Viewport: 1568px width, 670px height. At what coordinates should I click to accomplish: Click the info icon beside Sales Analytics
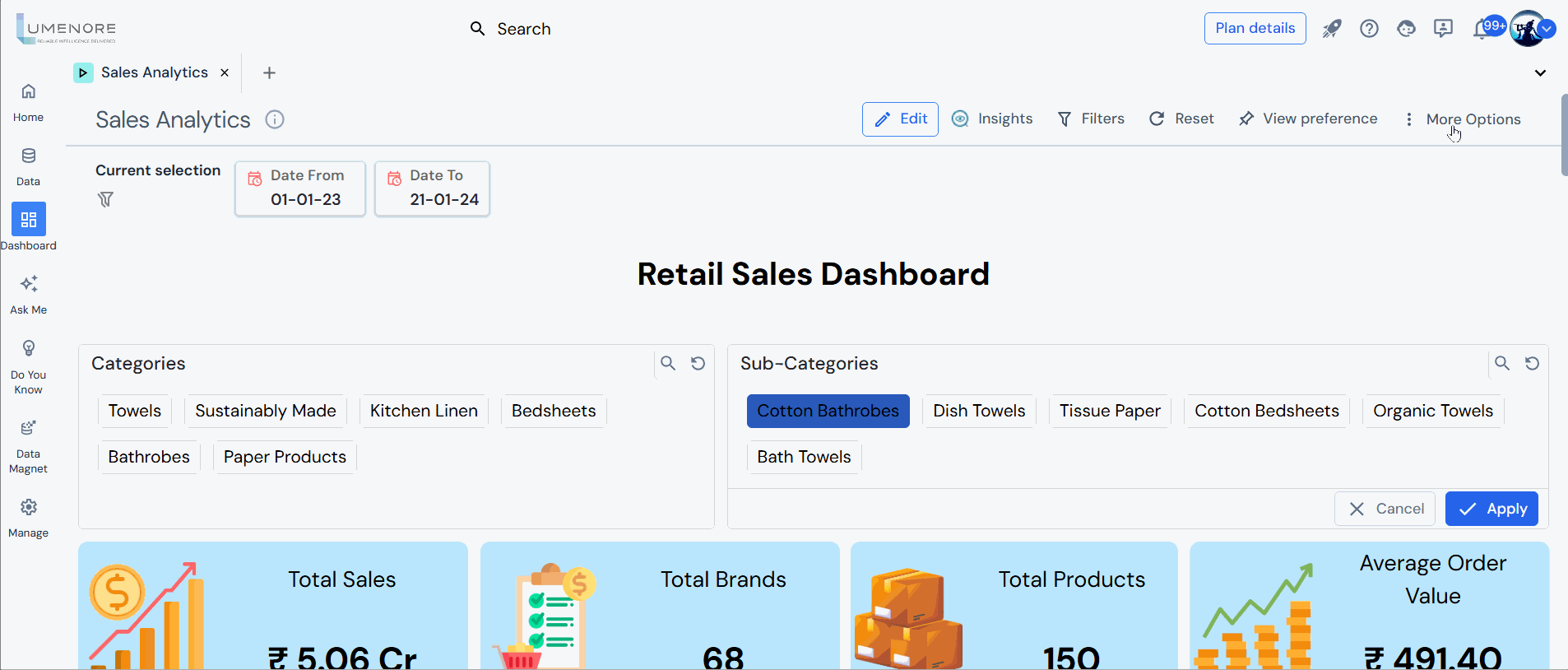275,119
